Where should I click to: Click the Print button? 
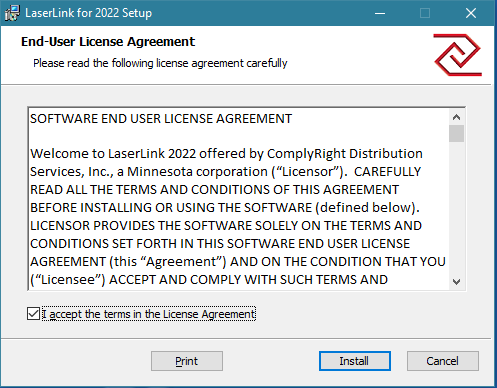187,361
